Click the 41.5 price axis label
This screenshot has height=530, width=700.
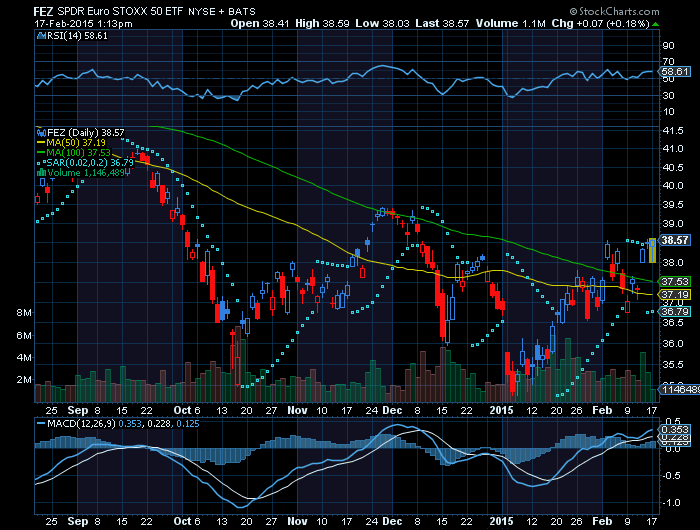(672, 131)
